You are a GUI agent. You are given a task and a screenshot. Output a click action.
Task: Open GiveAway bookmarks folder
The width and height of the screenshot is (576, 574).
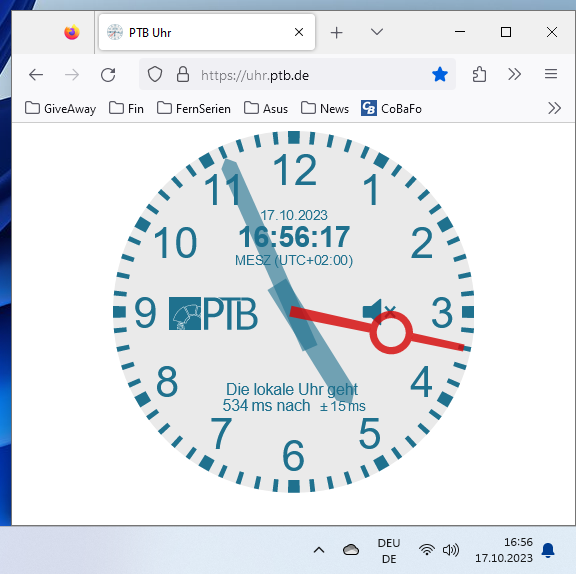pos(61,108)
